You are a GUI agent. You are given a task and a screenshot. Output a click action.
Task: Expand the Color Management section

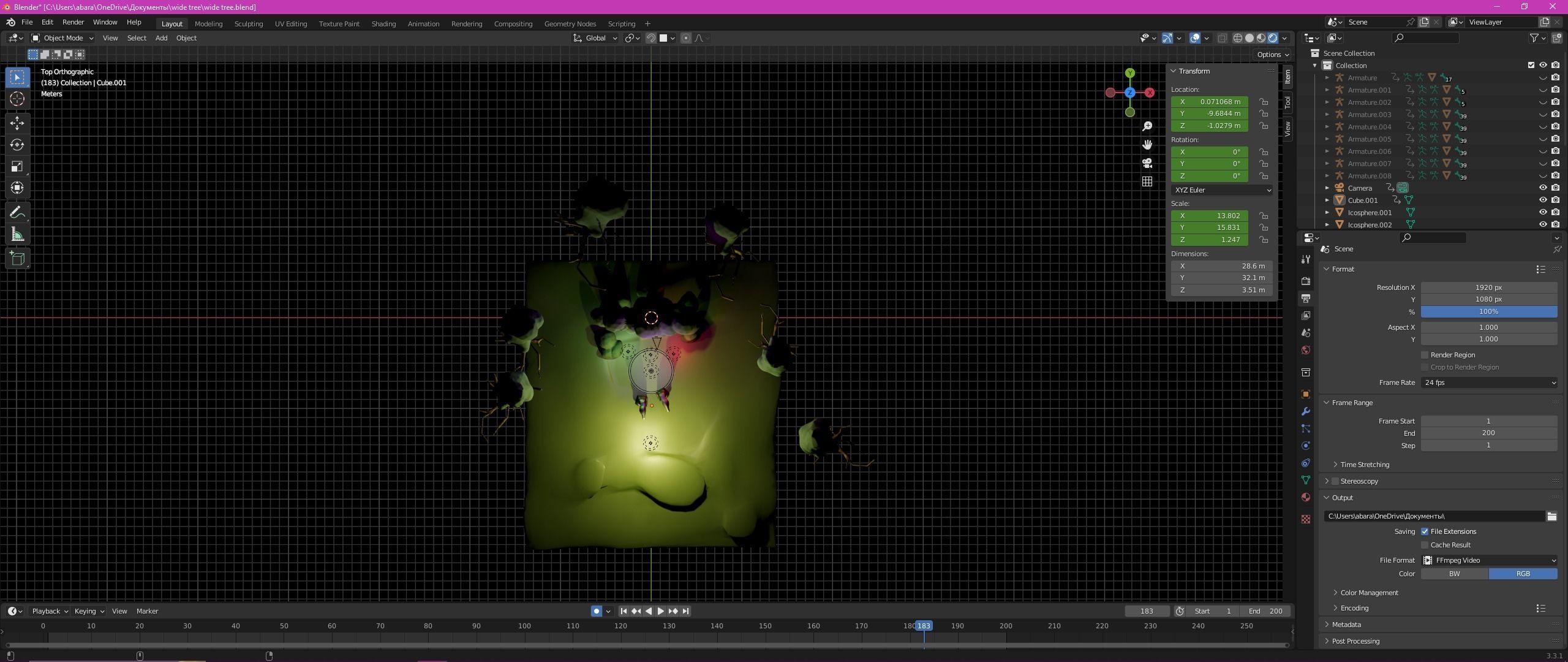pos(1368,593)
